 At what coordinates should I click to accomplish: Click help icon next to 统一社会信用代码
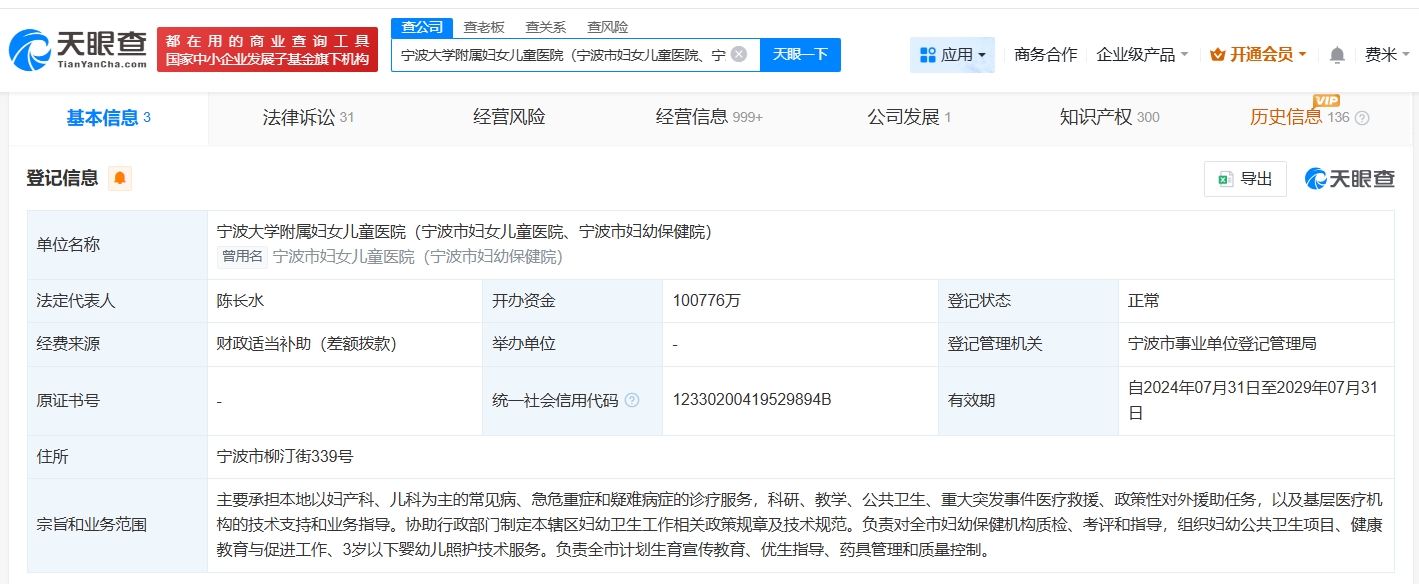coord(632,400)
